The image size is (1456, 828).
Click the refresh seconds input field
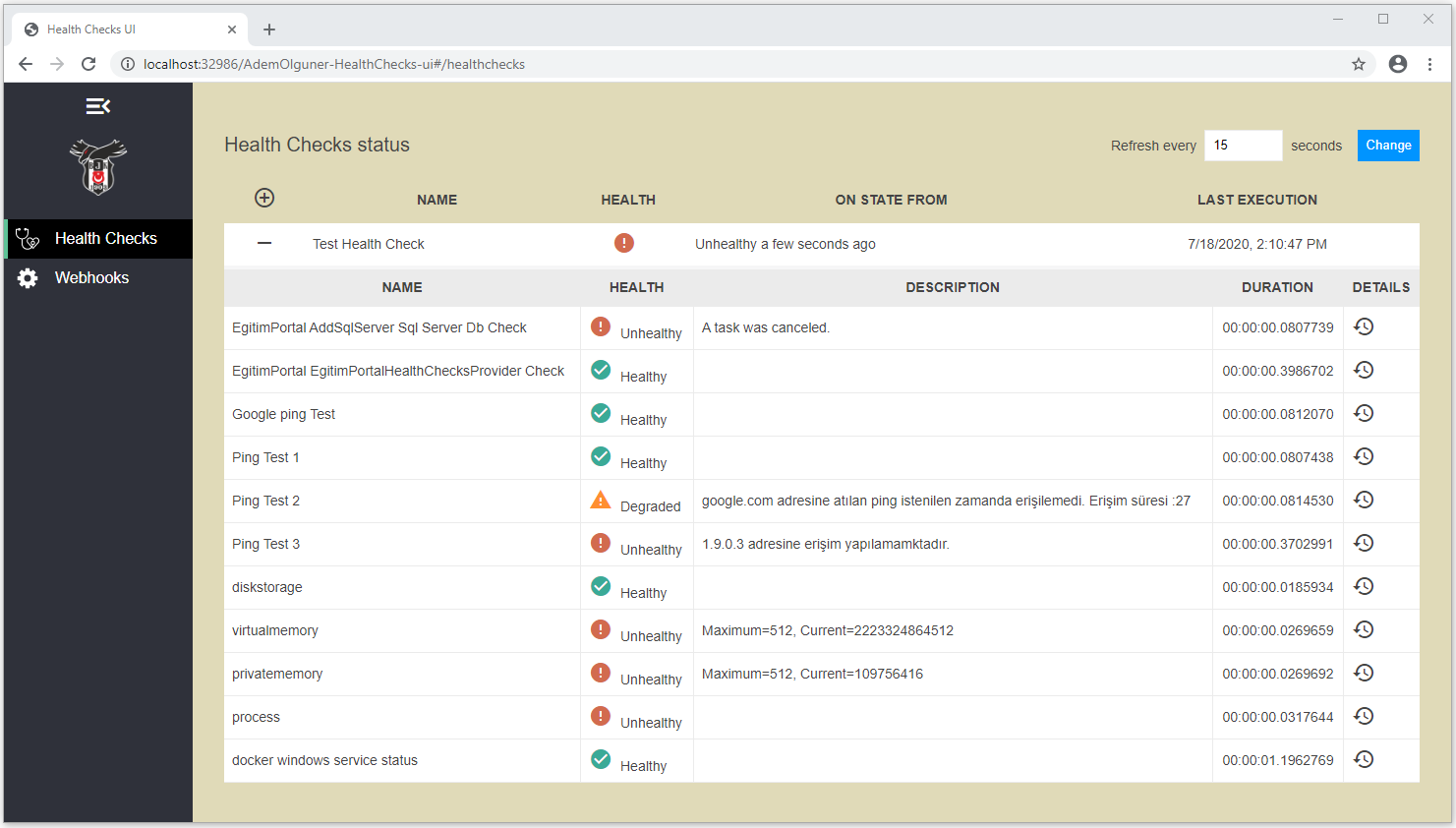[1243, 145]
